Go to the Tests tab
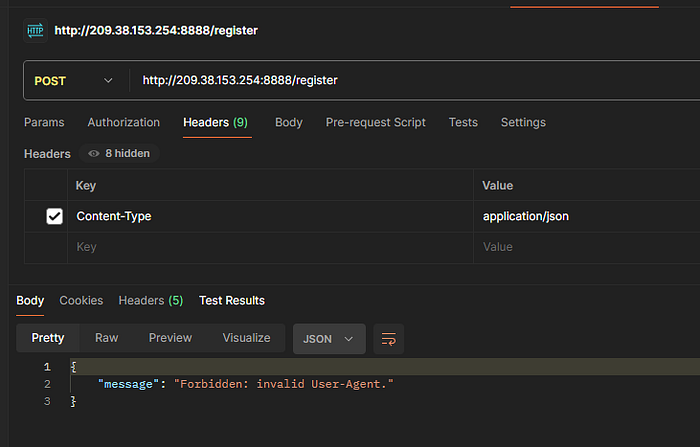The width and height of the screenshot is (700, 447). [x=463, y=122]
